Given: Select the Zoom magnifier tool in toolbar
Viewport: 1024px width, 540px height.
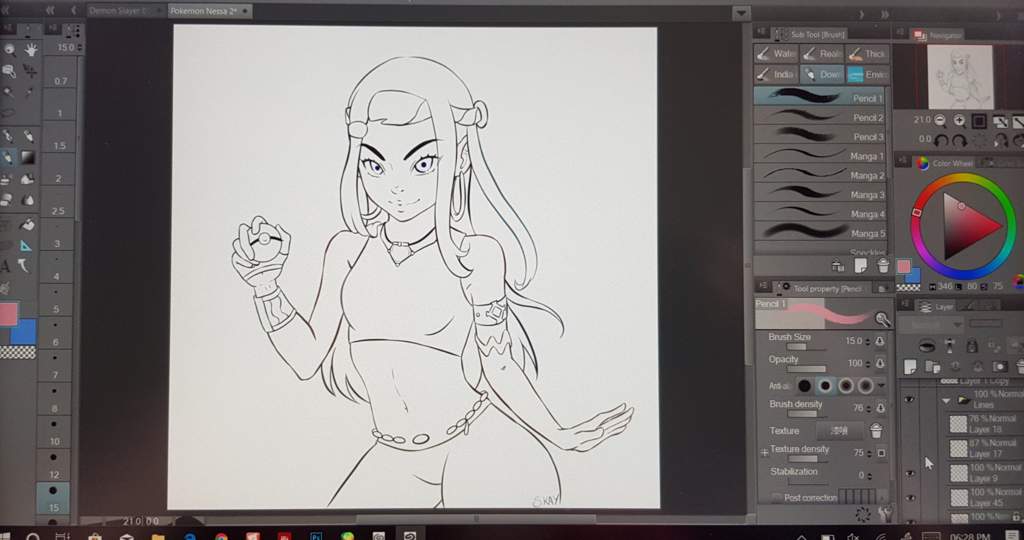Looking at the screenshot, I should [x=9, y=49].
